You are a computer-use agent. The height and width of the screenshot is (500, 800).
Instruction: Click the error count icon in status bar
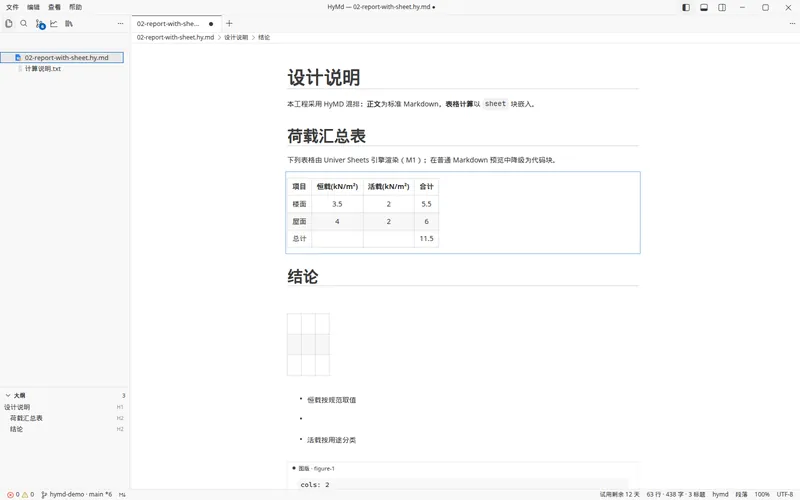pos(10,494)
